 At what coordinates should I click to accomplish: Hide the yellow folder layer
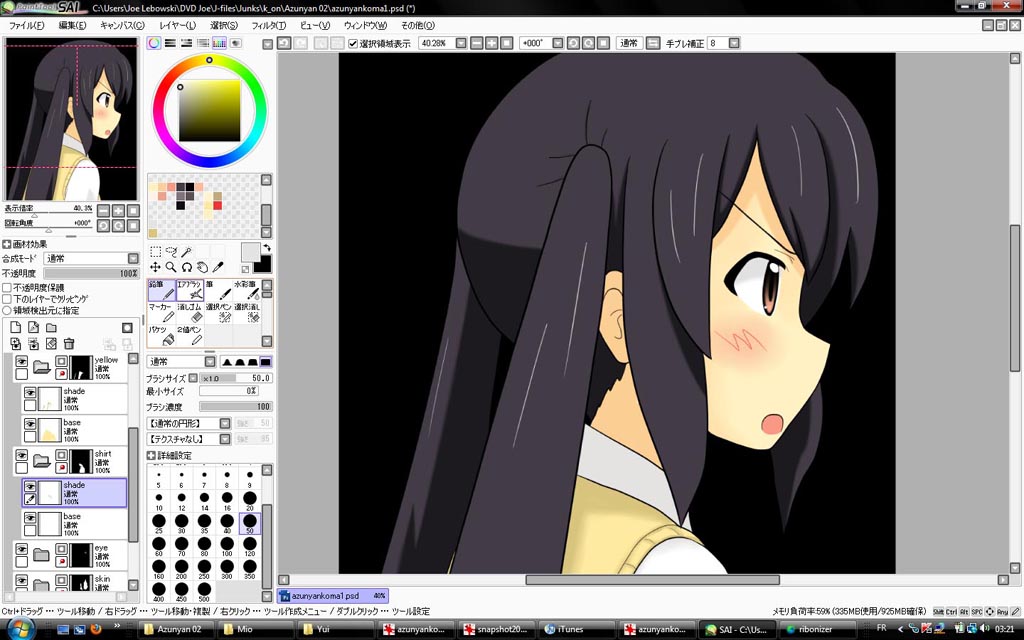click(22, 362)
